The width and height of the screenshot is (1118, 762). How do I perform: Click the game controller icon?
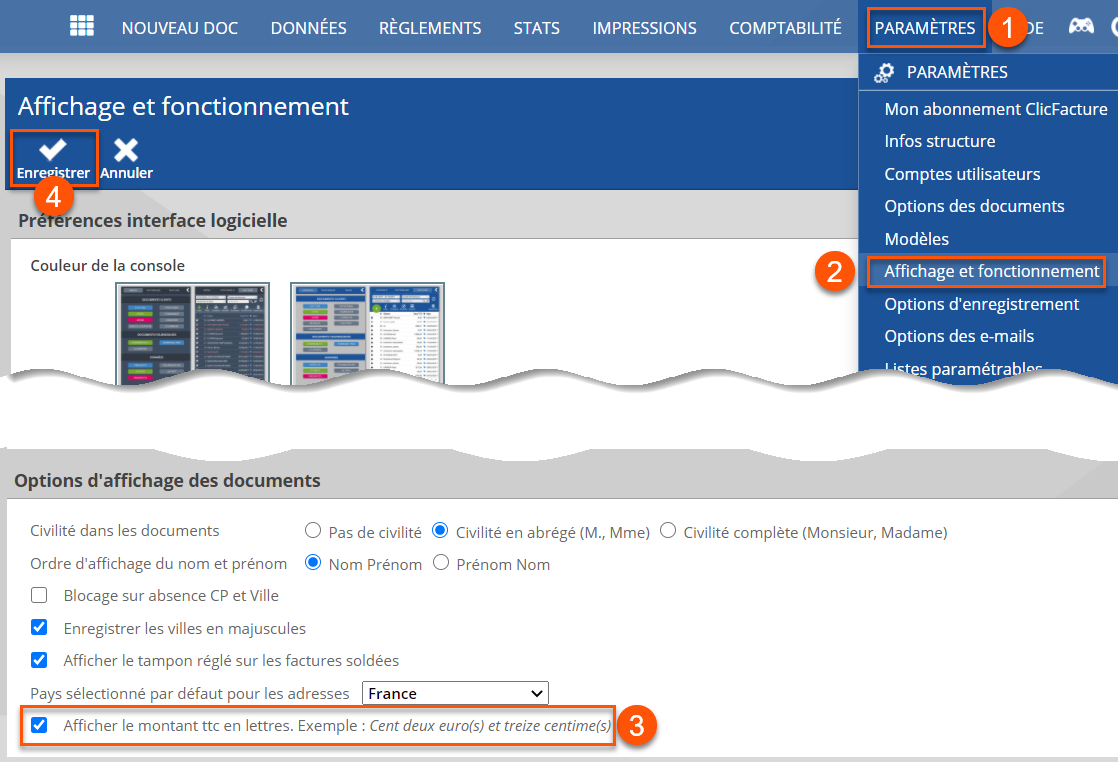pyautogui.click(x=1081, y=26)
